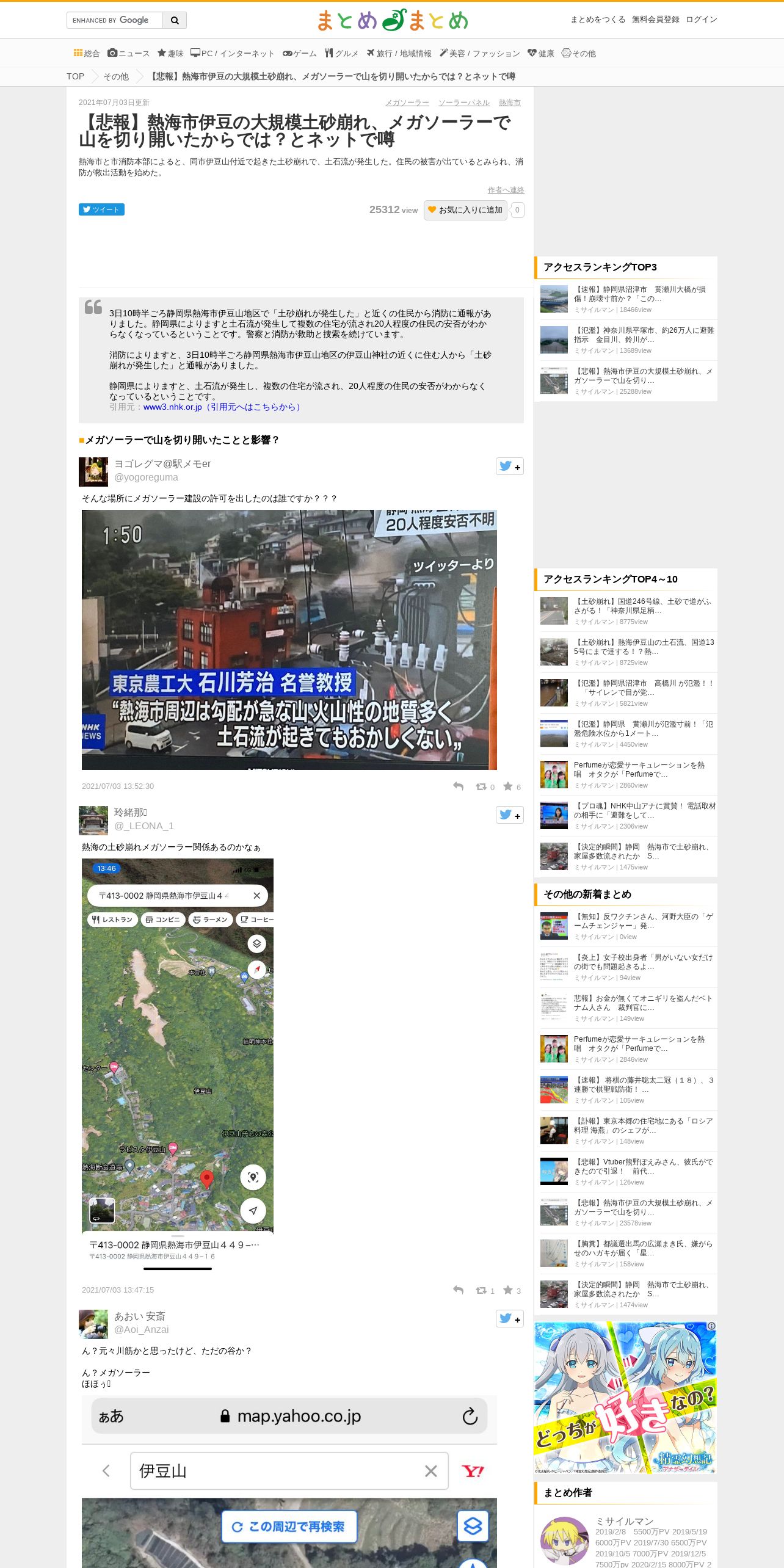The height and width of the screenshot is (1568, 784).
Task: Click favorite star on the 13:52:30 tweet
Action: [x=508, y=786]
